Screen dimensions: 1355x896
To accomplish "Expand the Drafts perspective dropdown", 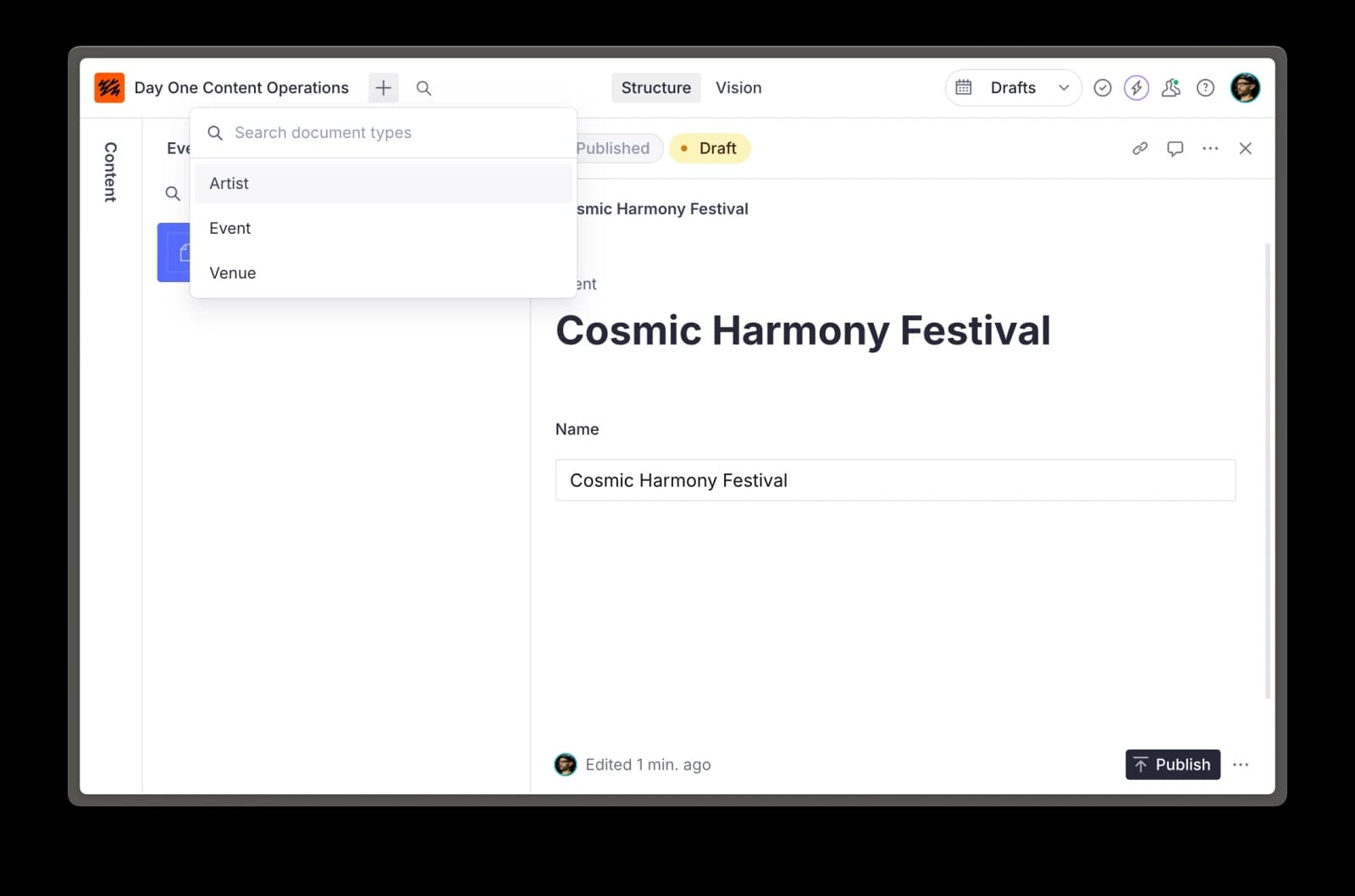I will 1064,88.
